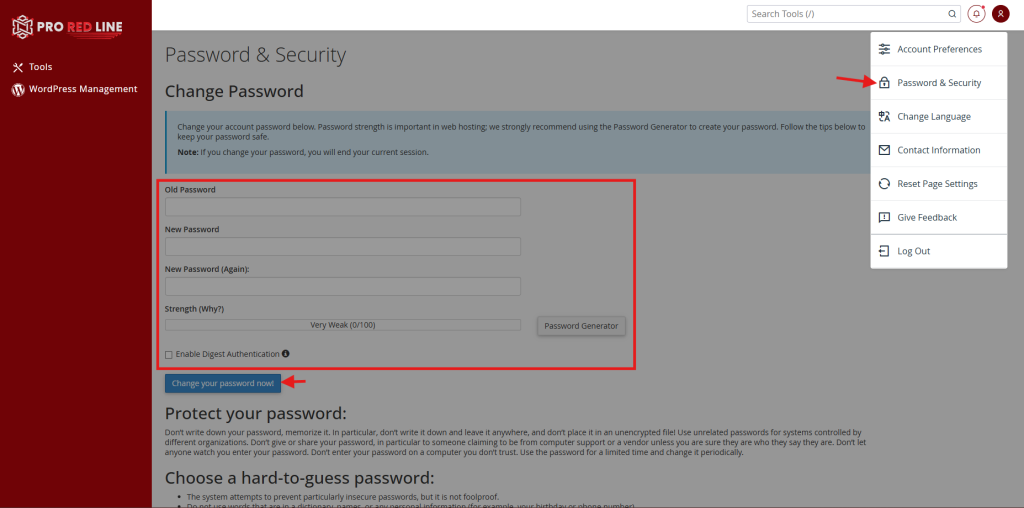Open the user account avatar menu
Screen dimensions: 1024x508
pyautogui.click(x=1000, y=14)
